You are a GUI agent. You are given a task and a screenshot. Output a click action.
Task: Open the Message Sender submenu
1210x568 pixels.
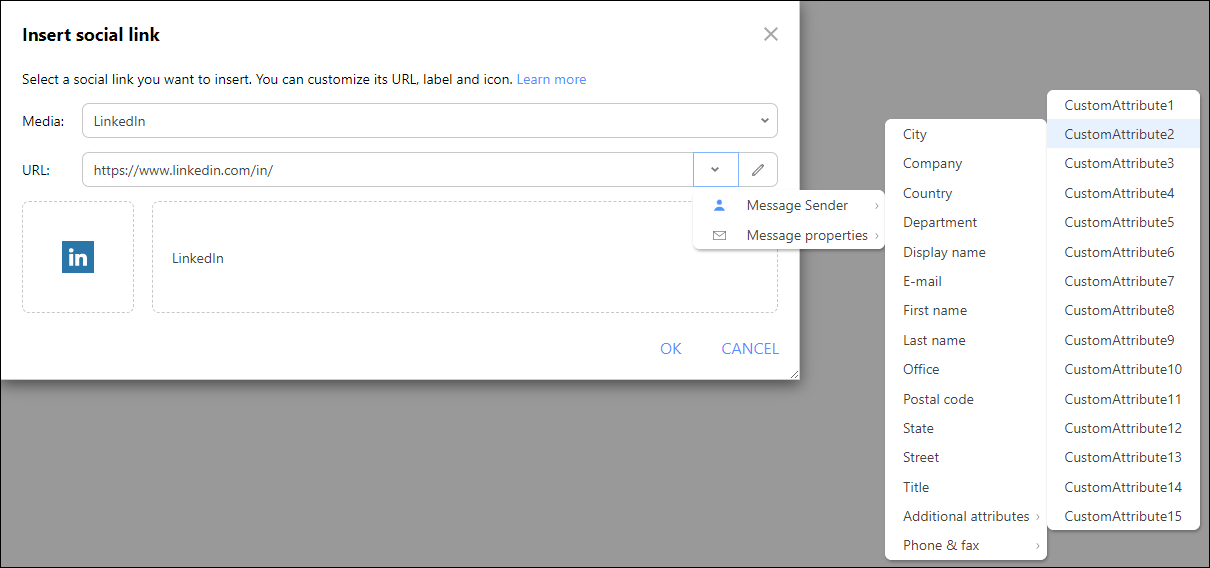click(789, 205)
